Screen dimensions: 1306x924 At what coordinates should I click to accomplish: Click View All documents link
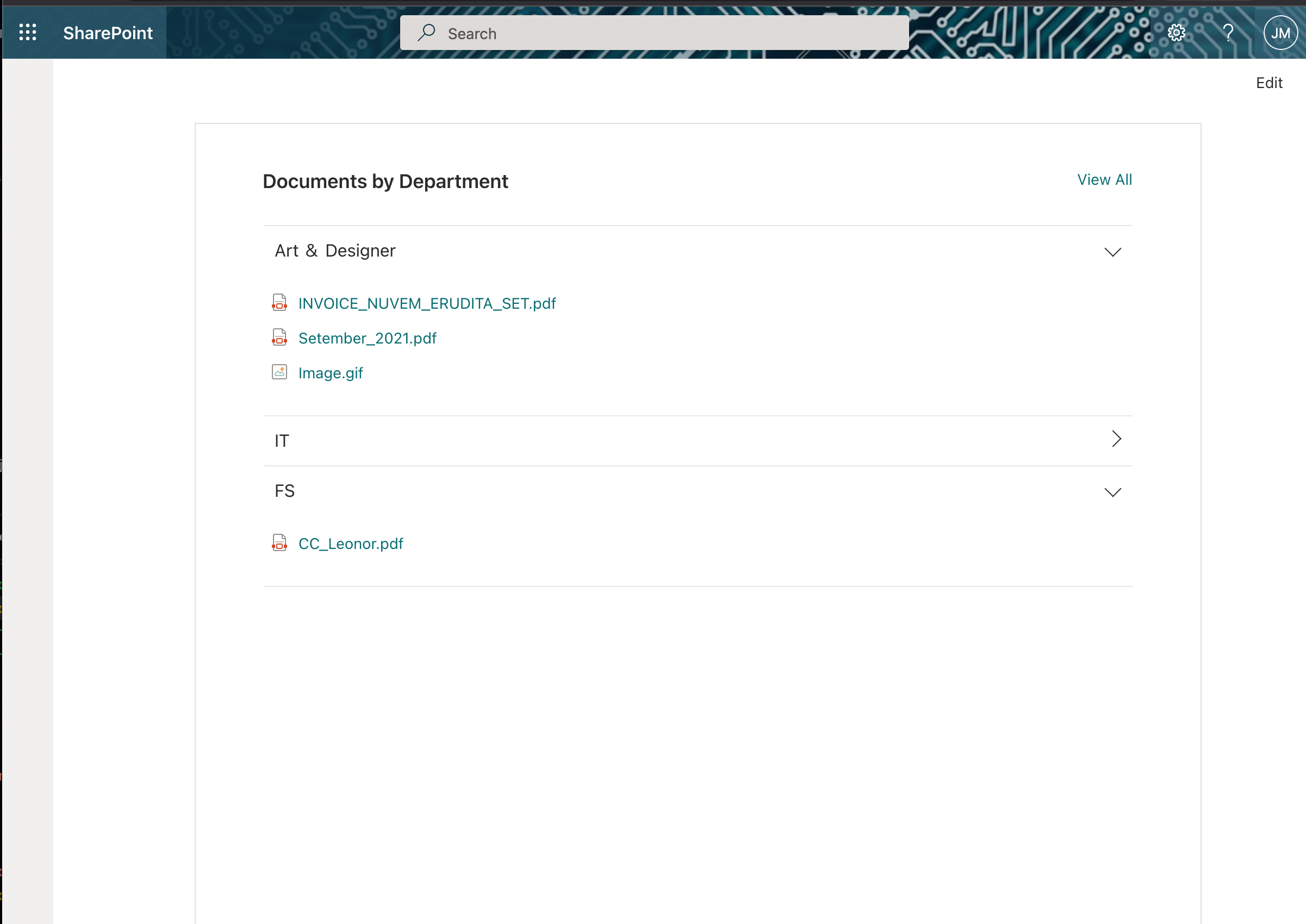[1104, 179]
